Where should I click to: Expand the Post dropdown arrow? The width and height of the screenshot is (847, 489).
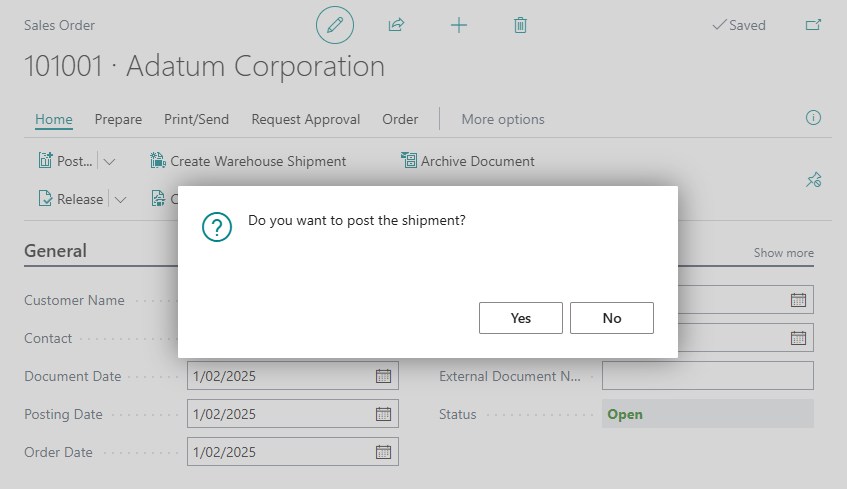point(109,162)
